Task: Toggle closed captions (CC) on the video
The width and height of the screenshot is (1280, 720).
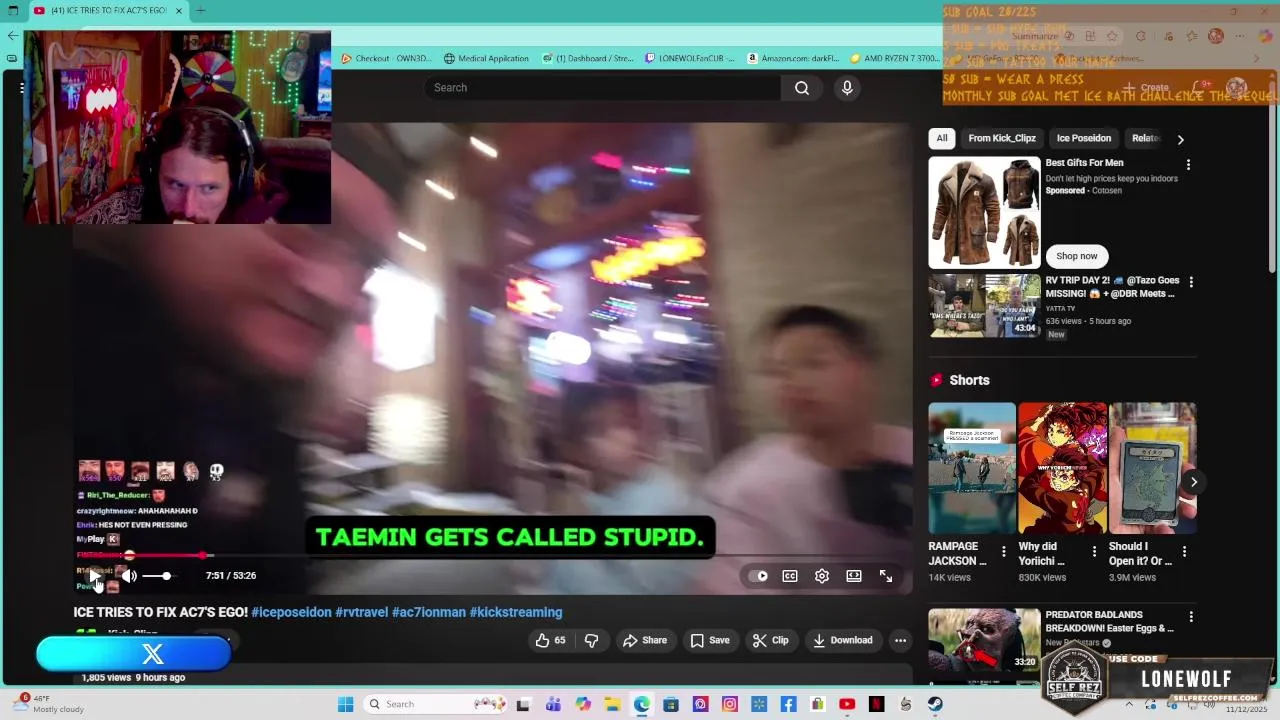Action: tap(790, 576)
